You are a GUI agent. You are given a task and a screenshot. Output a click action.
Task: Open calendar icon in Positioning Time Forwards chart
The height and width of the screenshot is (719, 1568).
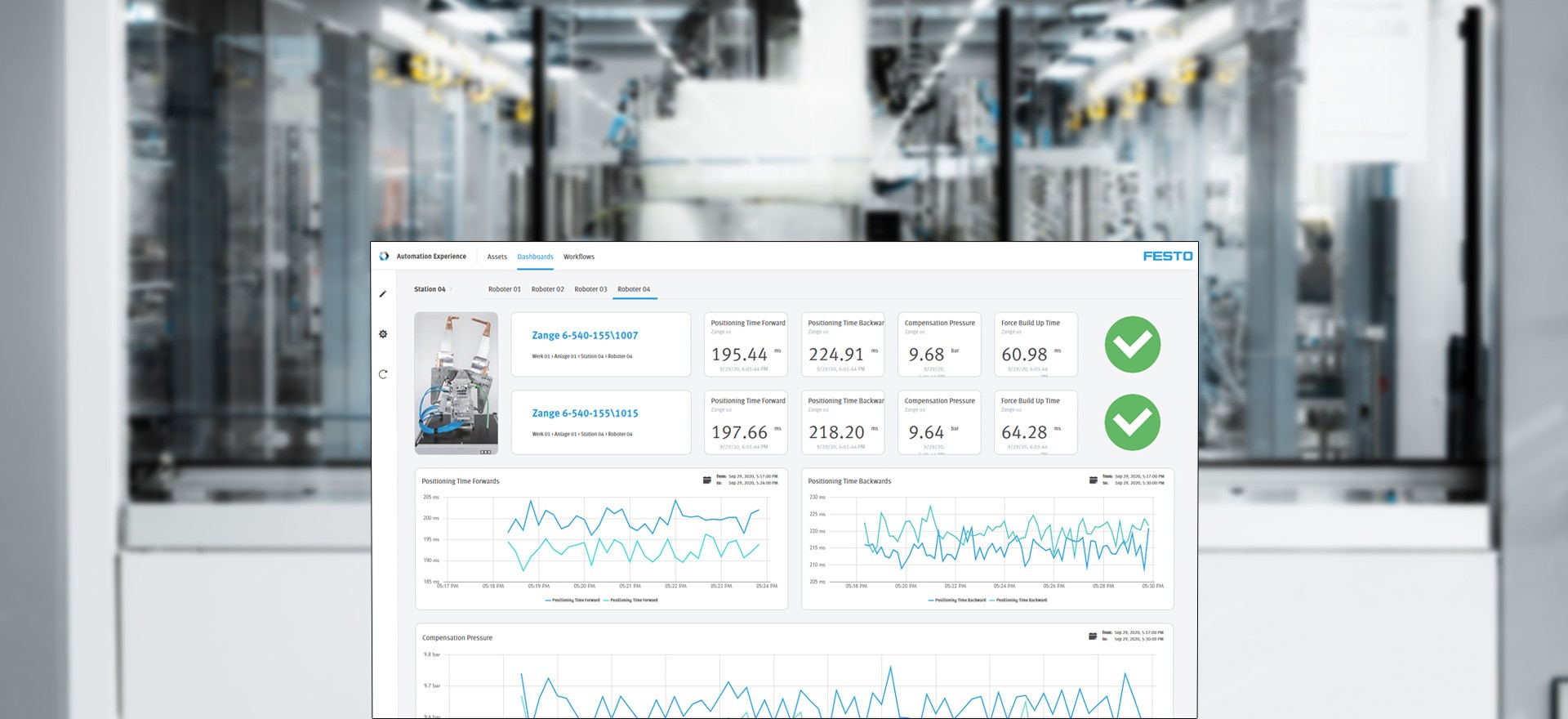coord(707,480)
